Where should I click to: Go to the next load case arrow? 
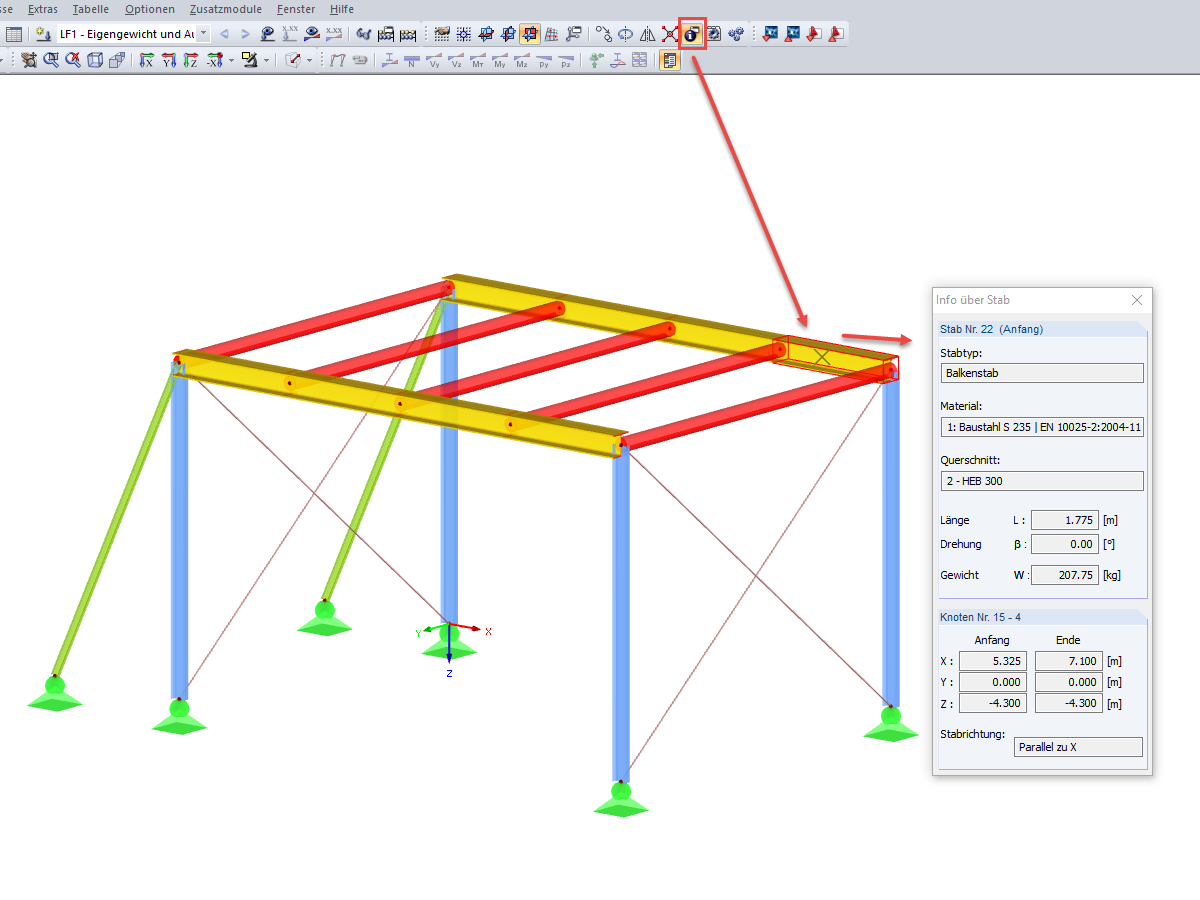pyautogui.click(x=245, y=34)
